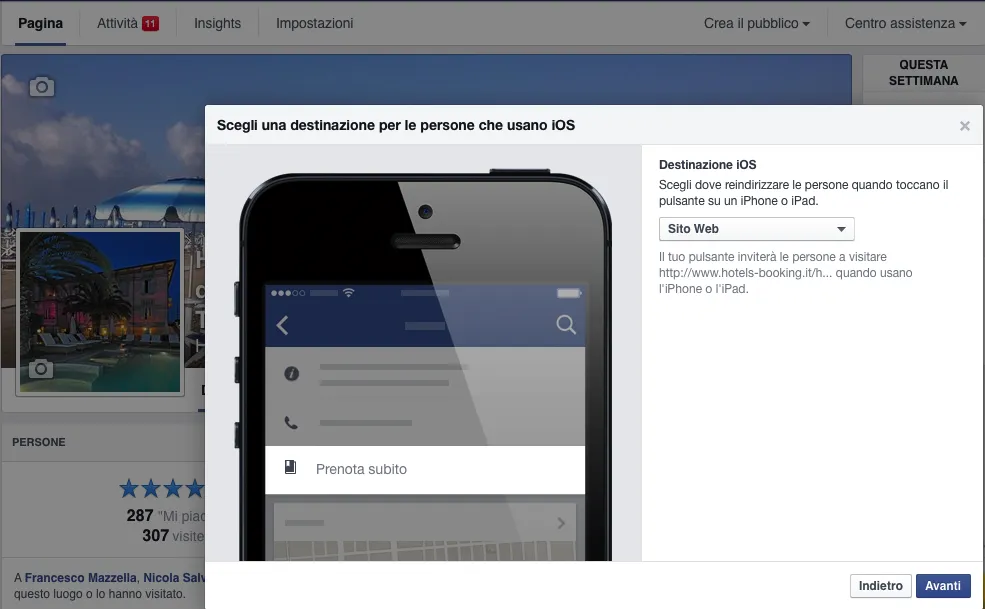Click the Destinazione iOS heading
The width and height of the screenshot is (985, 609).
[x=707, y=165]
